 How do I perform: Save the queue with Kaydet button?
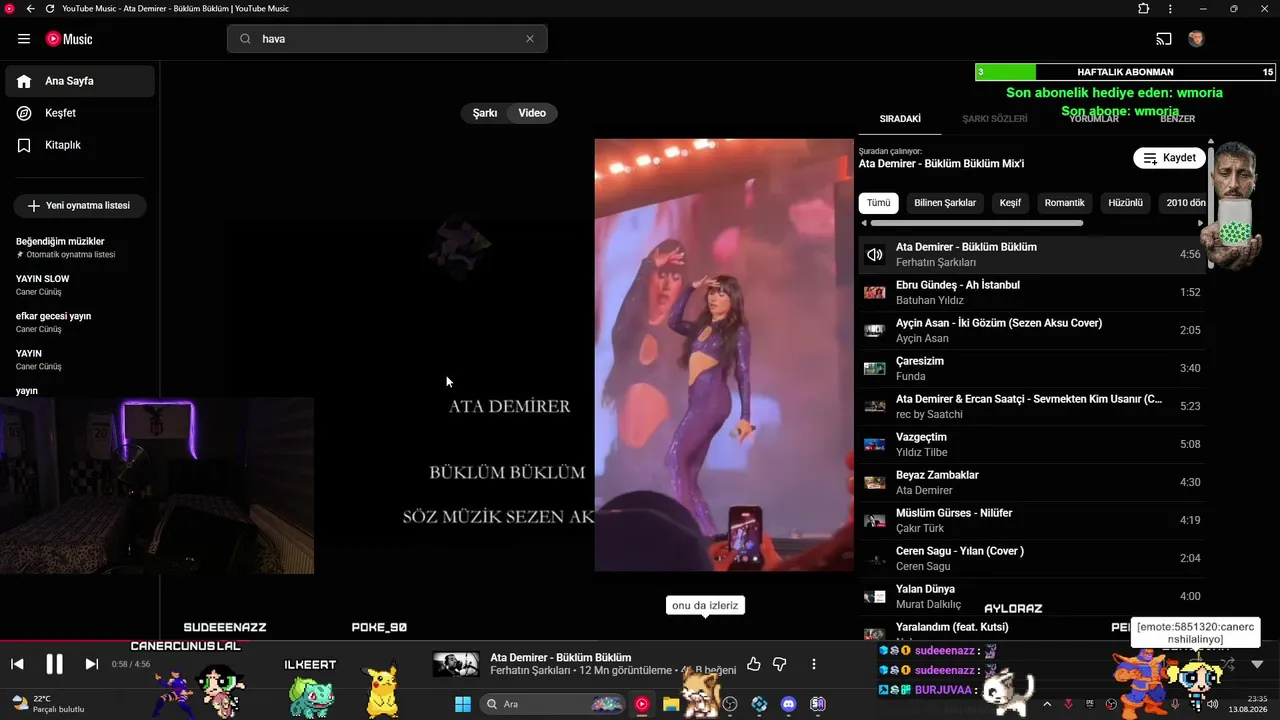point(1169,158)
